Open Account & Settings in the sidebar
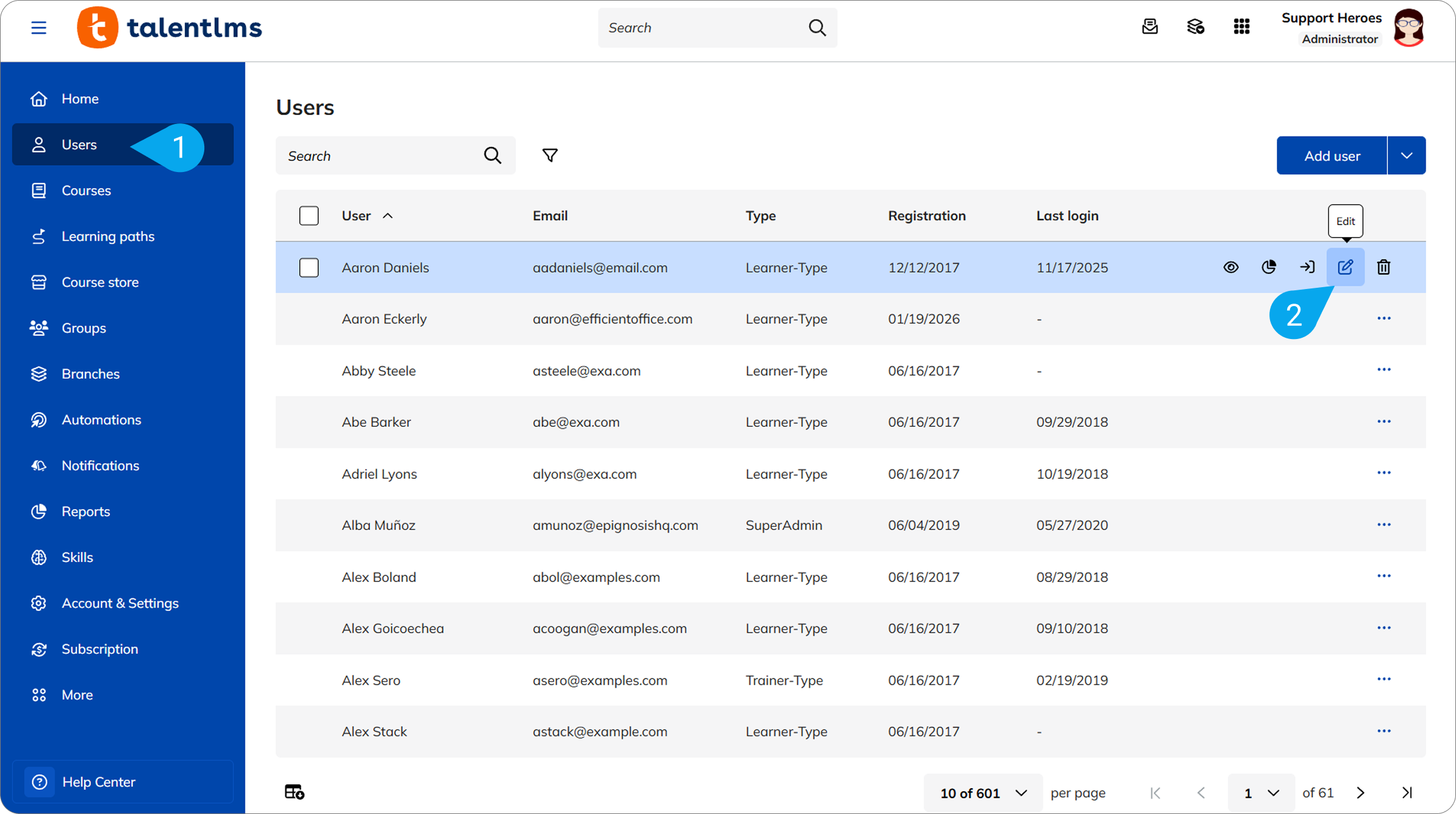The image size is (1456, 814). 123,603
